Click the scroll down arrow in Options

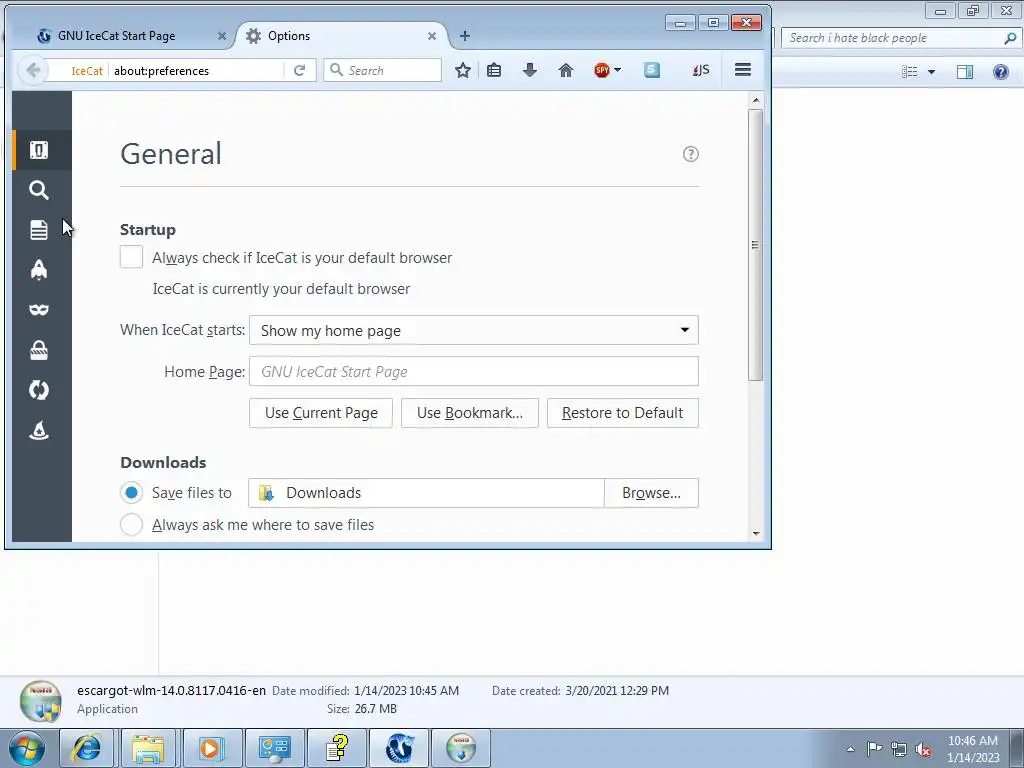click(756, 534)
